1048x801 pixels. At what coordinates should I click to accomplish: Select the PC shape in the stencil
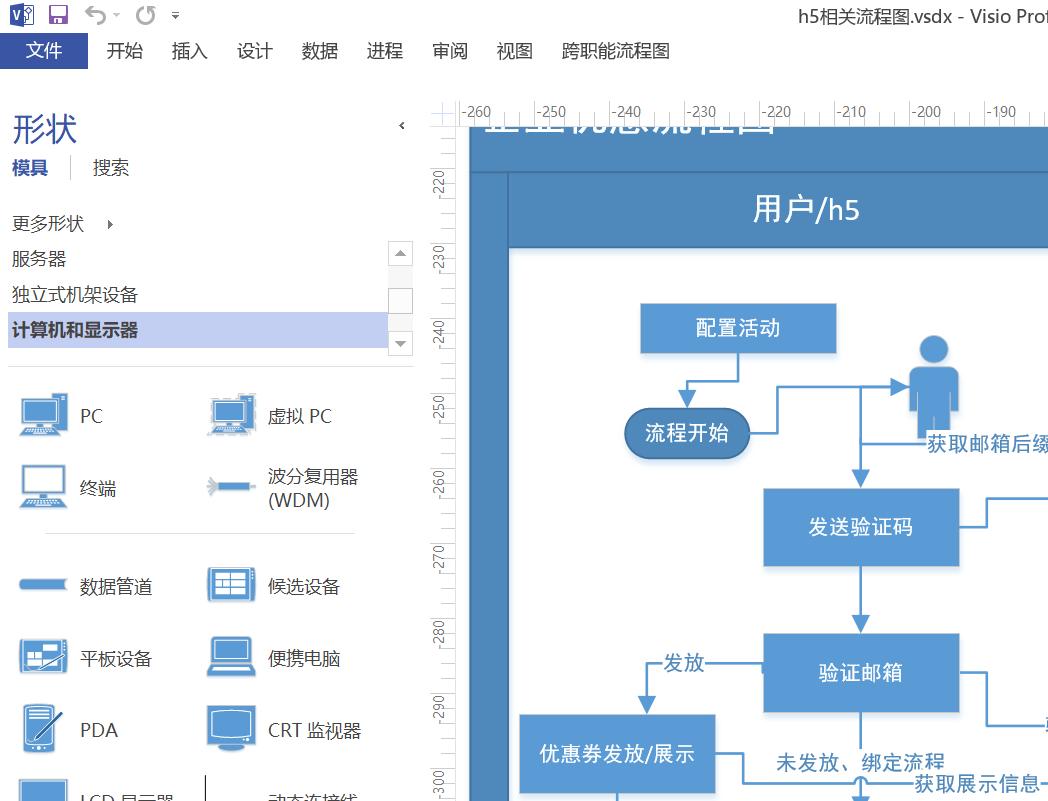click(44, 415)
